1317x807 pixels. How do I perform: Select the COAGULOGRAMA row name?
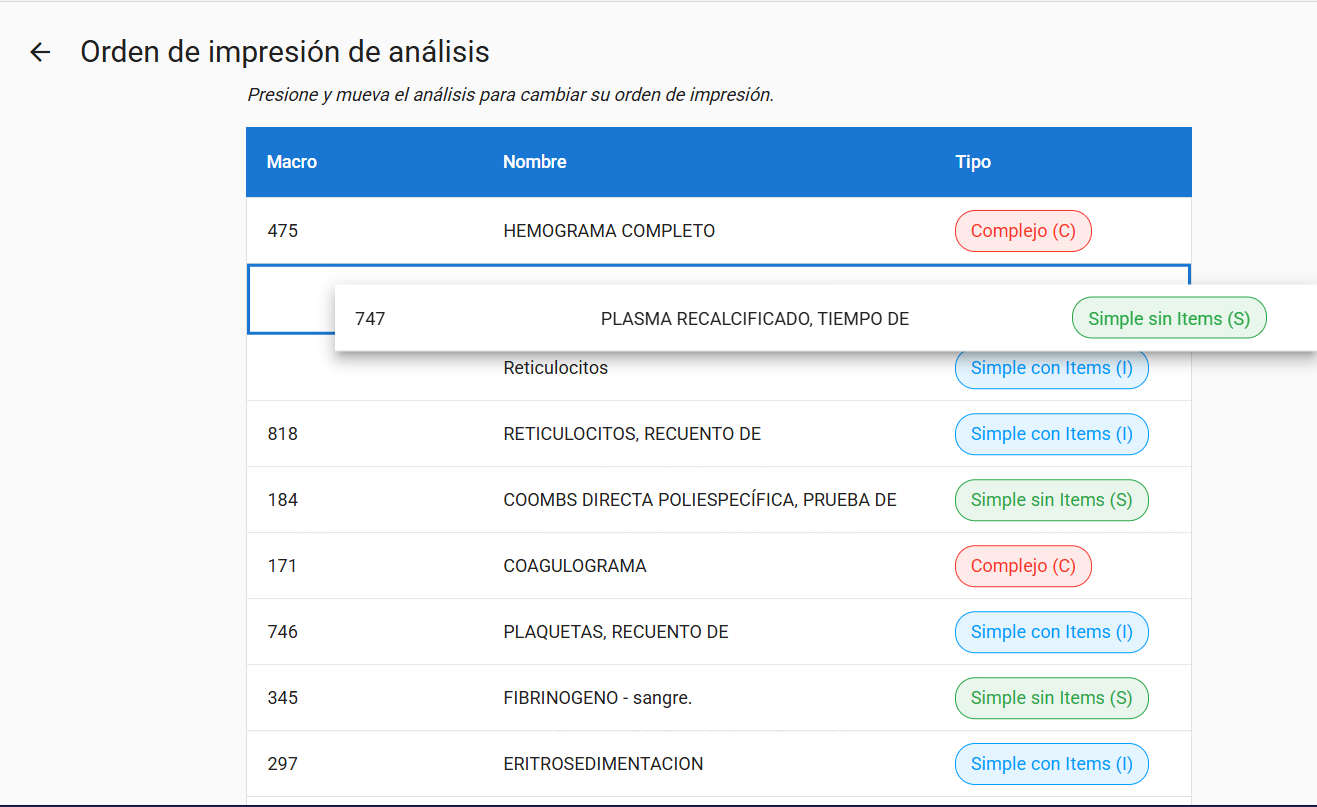point(575,566)
